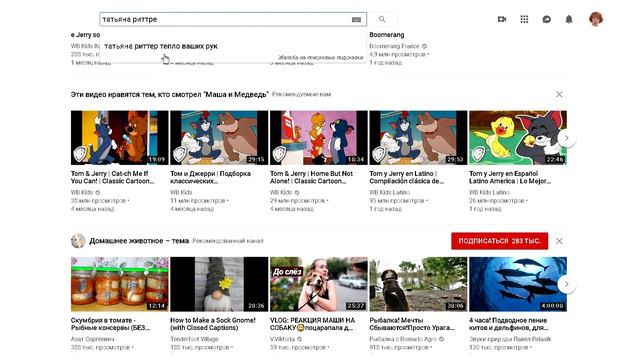Open title "Скумбрия в томате"
This screenshot has width=640, height=360.
[110, 324]
